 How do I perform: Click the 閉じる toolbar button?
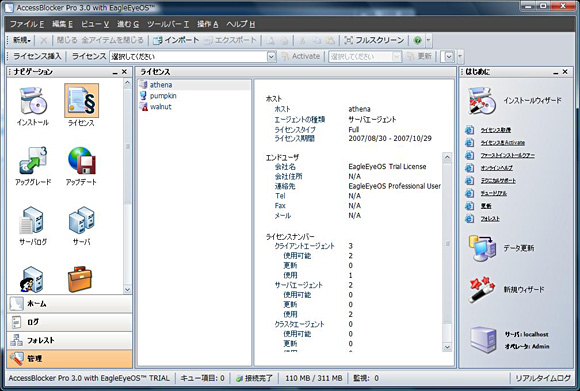pos(67,40)
